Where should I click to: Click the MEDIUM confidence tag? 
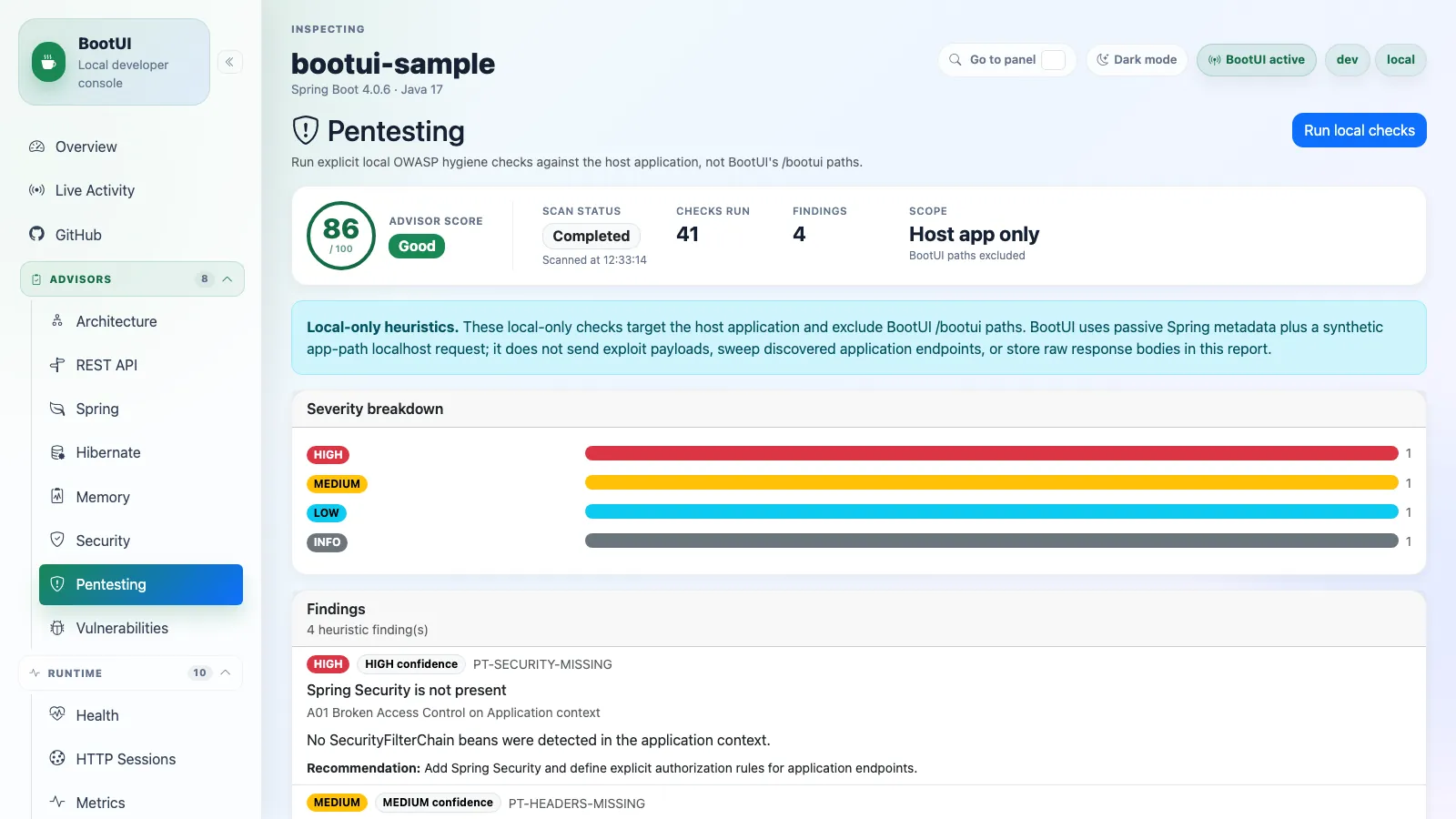click(438, 803)
